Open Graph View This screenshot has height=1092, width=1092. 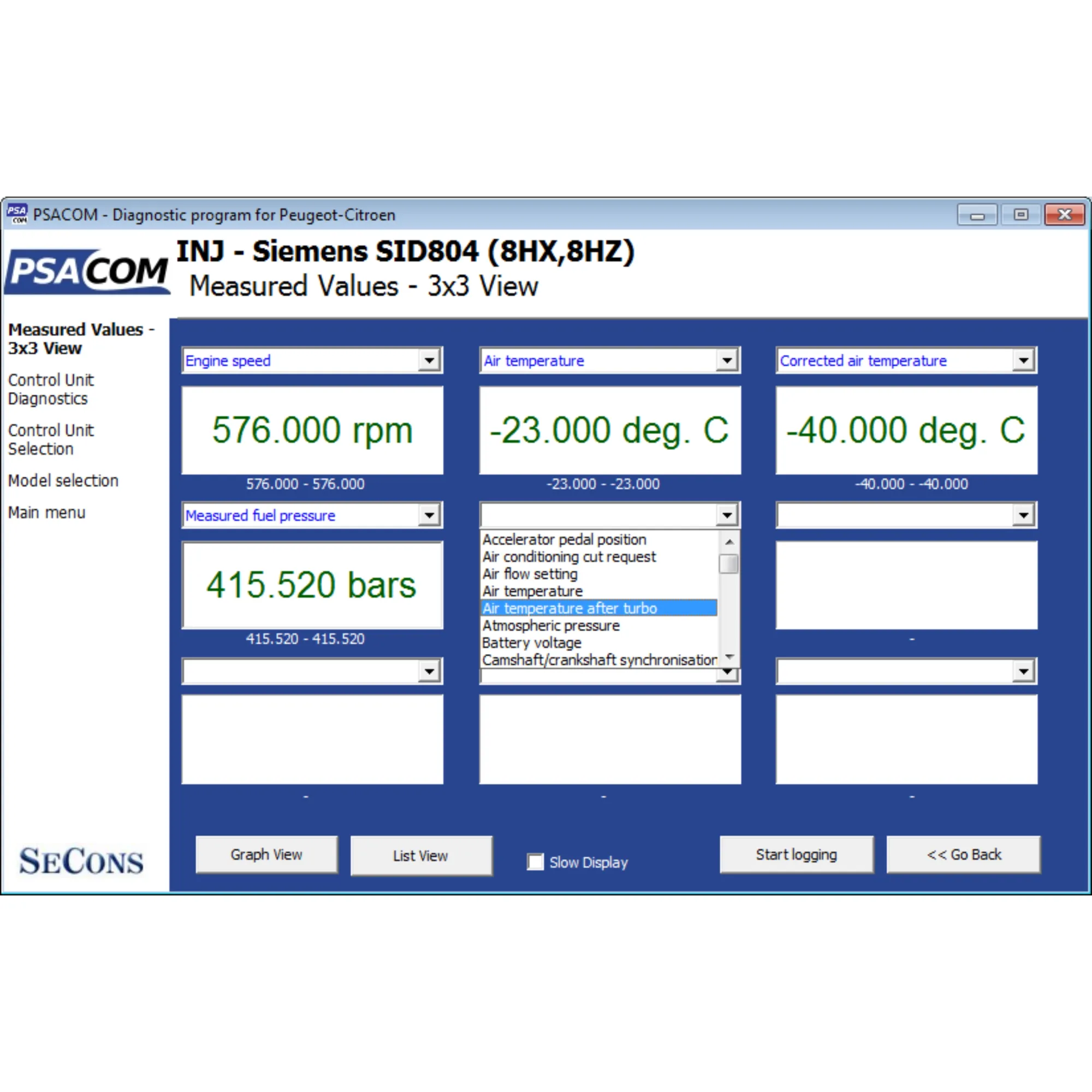coord(266,854)
